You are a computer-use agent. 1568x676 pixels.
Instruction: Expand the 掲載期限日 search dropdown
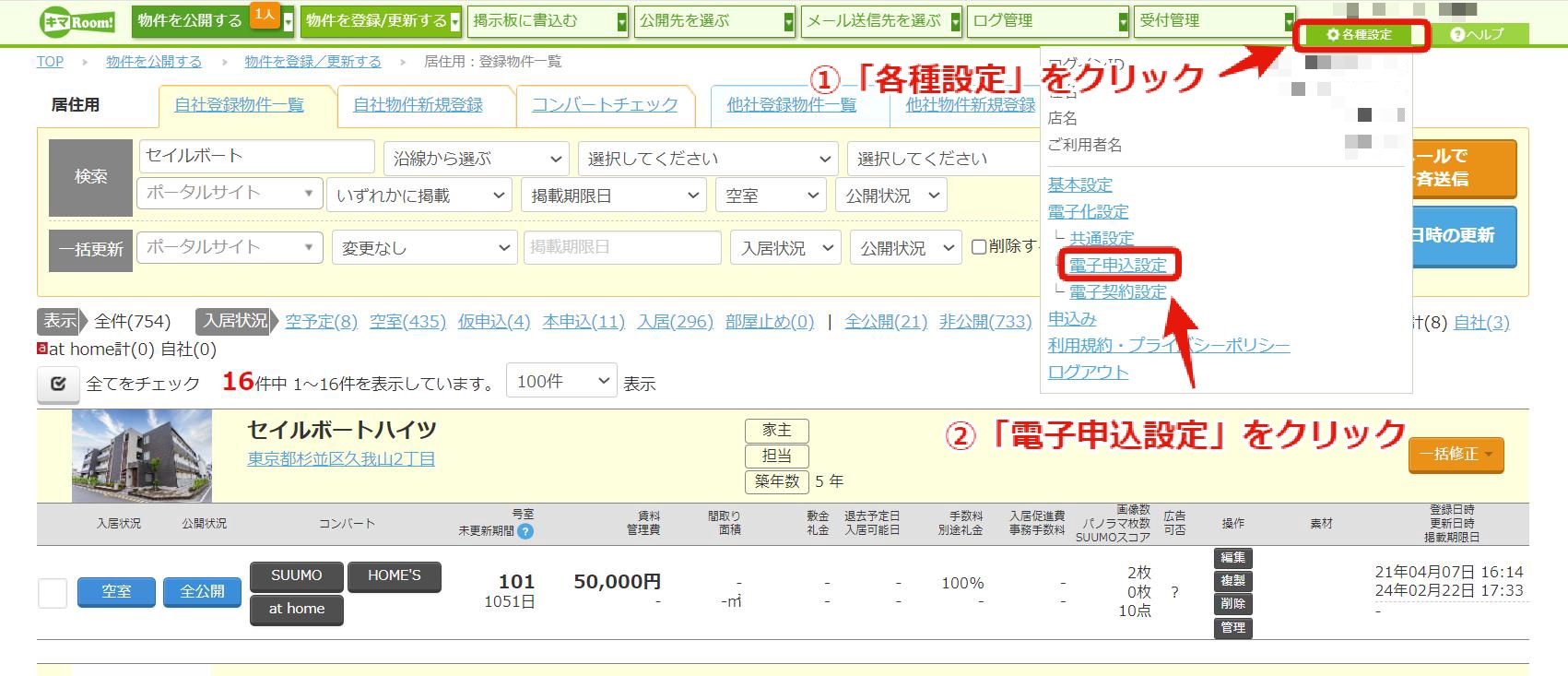pos(614,196)
